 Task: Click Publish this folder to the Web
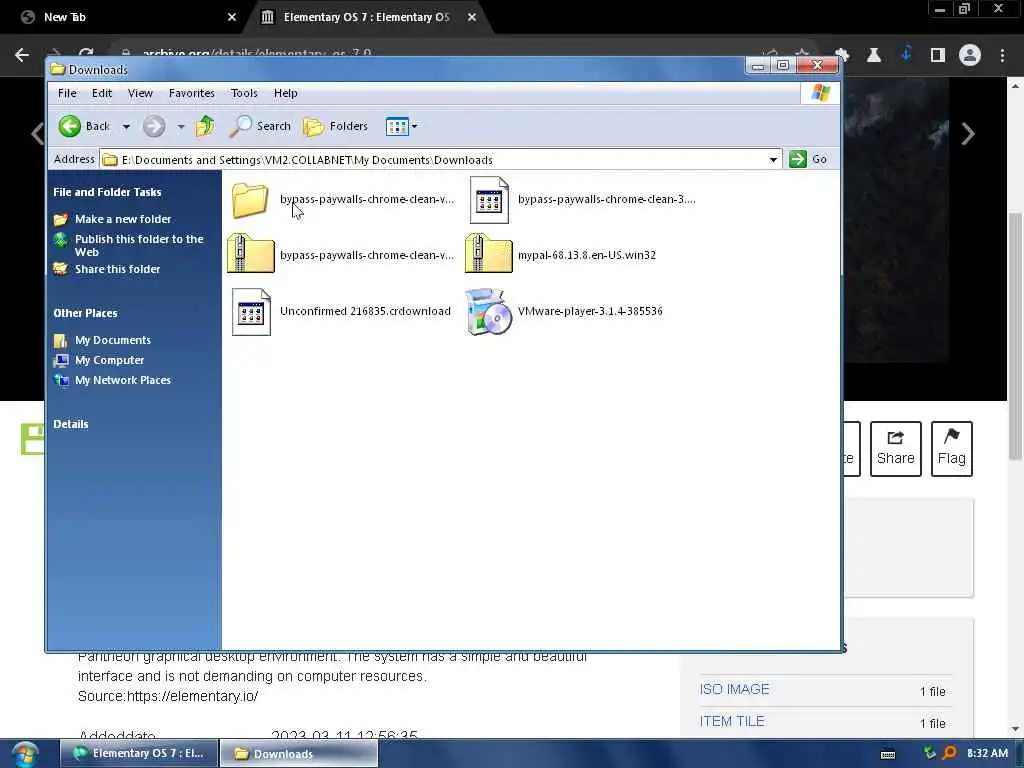pos(139,246)
